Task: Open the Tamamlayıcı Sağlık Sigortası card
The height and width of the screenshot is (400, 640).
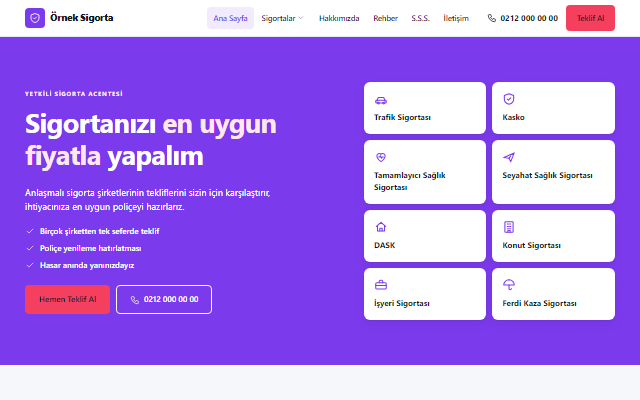Action: (424, 172)
